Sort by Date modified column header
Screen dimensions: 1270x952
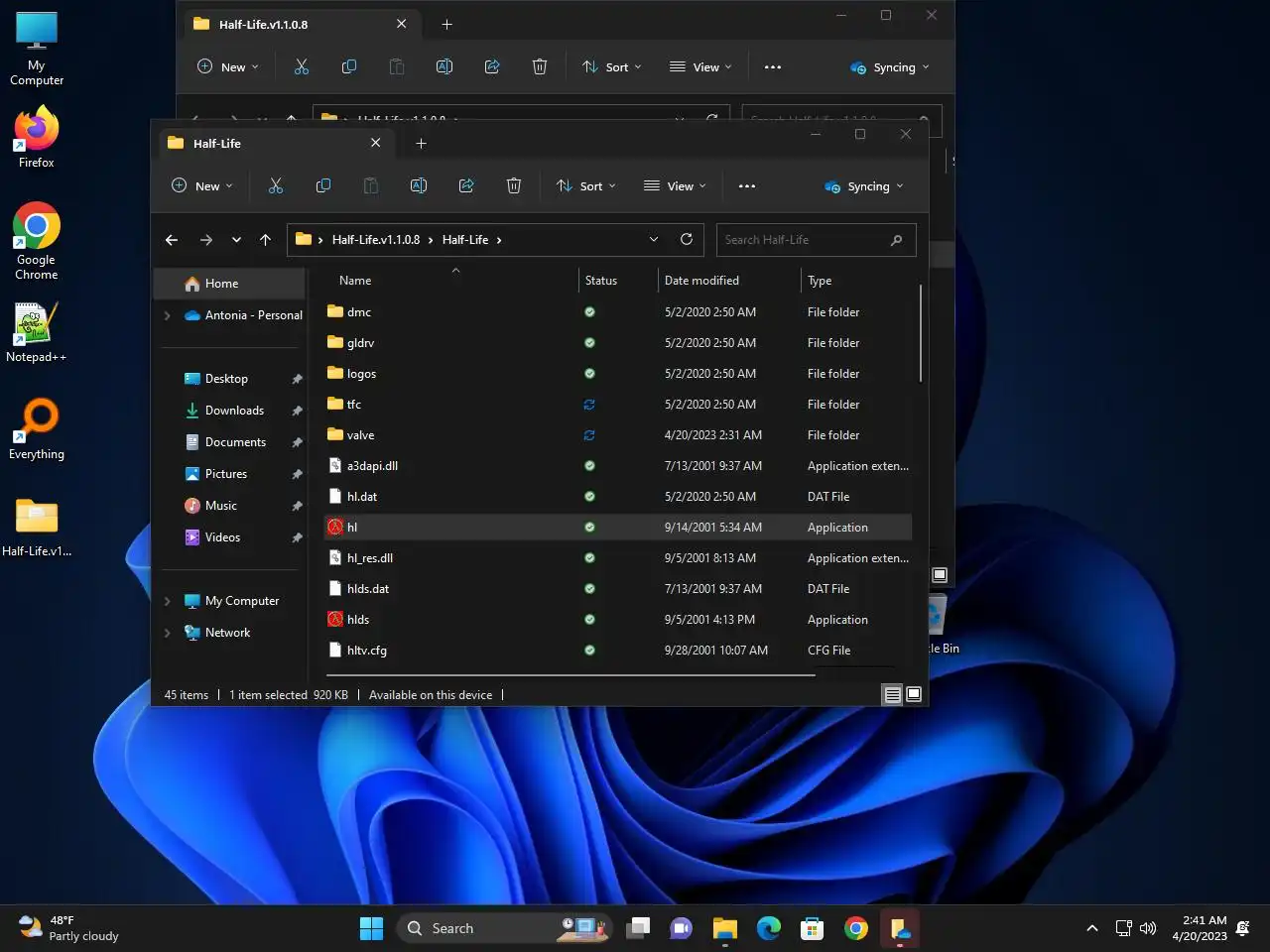click(701, 281)
